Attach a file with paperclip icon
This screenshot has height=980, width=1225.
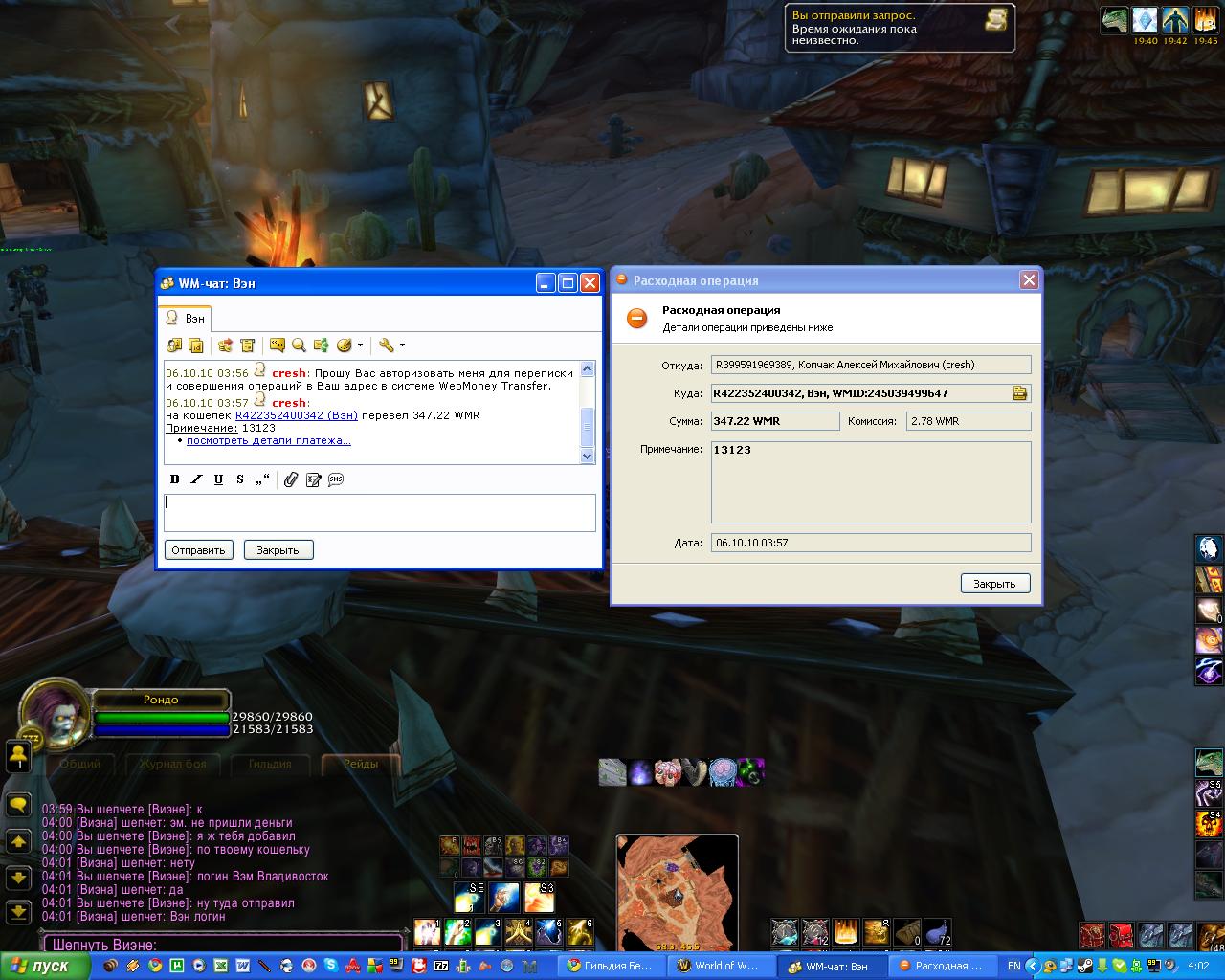(291, 479)
